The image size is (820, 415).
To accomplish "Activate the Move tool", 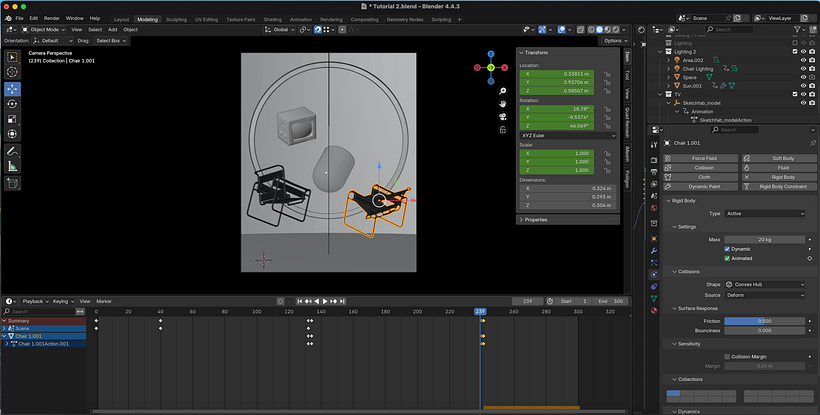I will tap(13, 89).
